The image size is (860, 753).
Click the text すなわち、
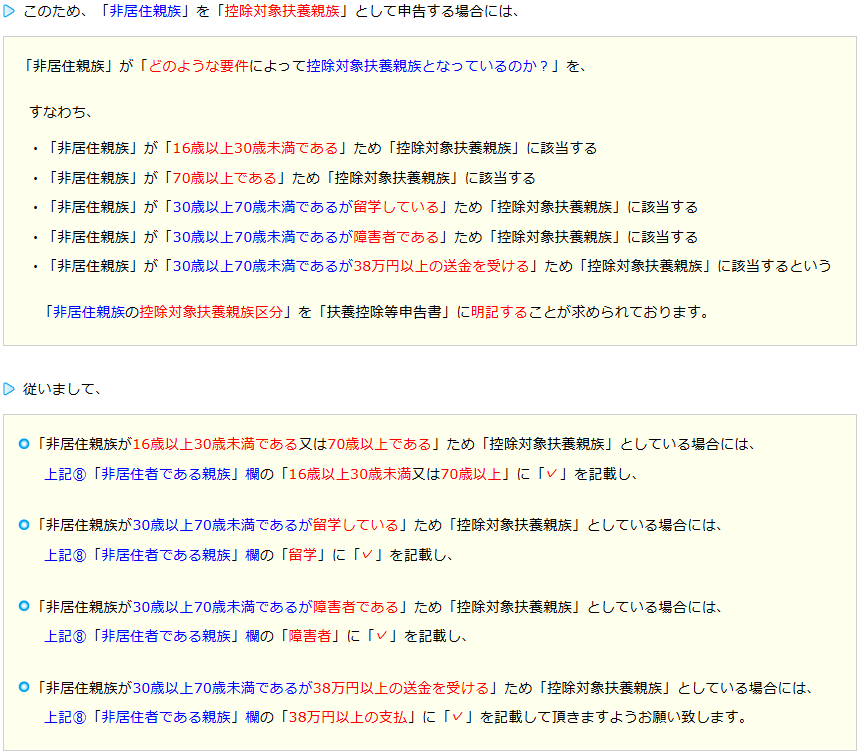61,112
